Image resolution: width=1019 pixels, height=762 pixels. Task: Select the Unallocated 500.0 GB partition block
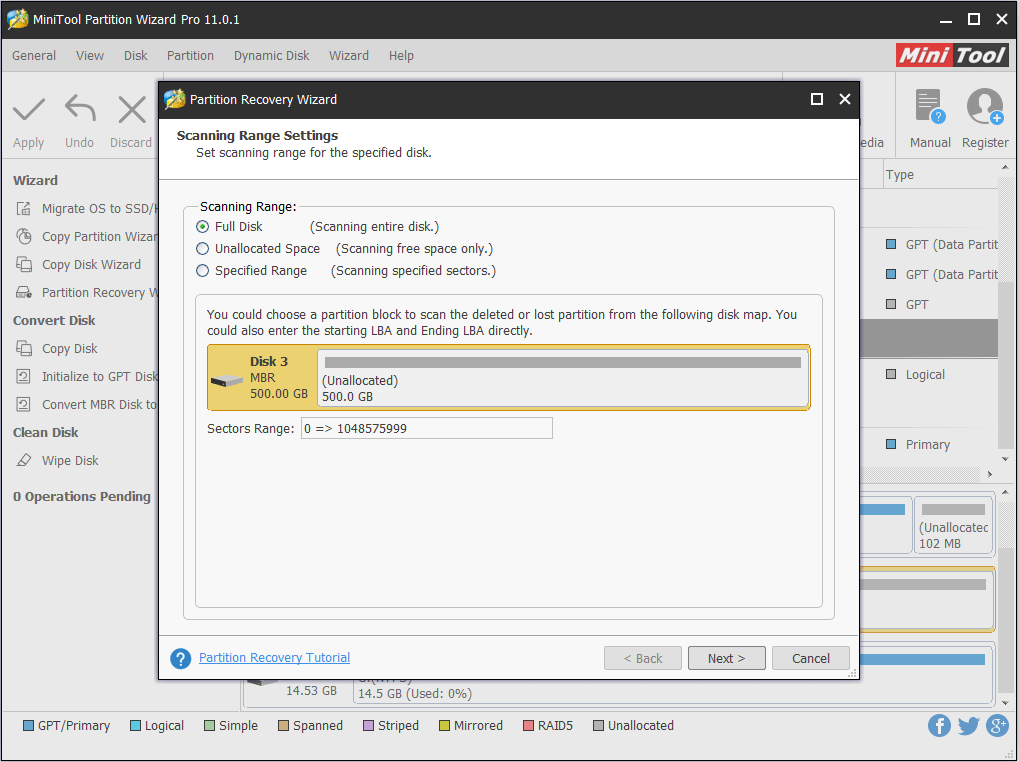click(x=563, y=378)
